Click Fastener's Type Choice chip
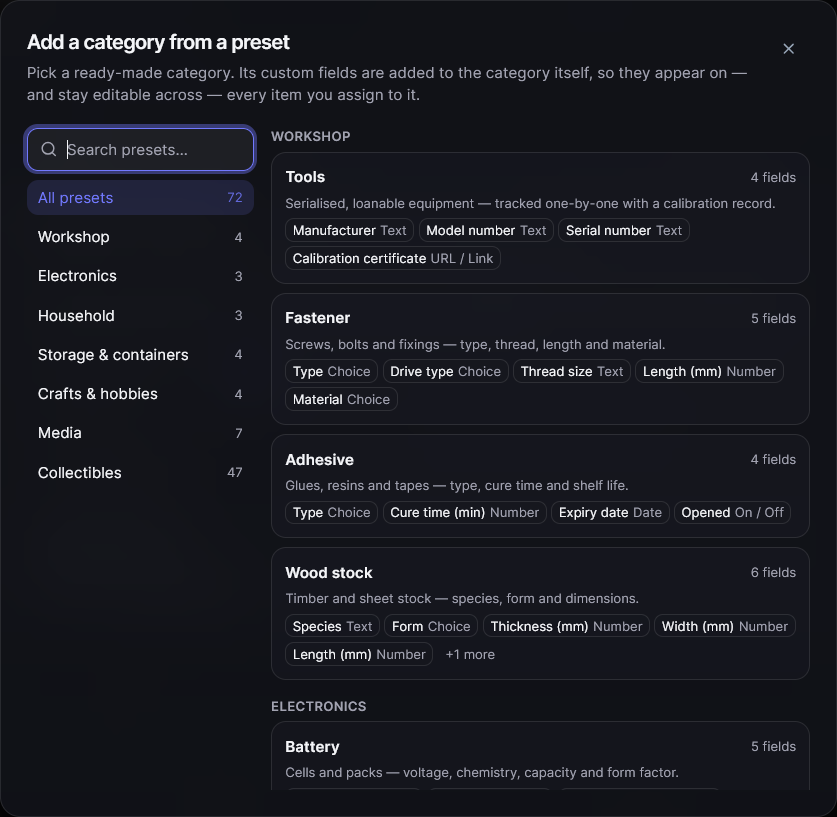The width and height of the screenshot is (837, 817). point(331,371)
